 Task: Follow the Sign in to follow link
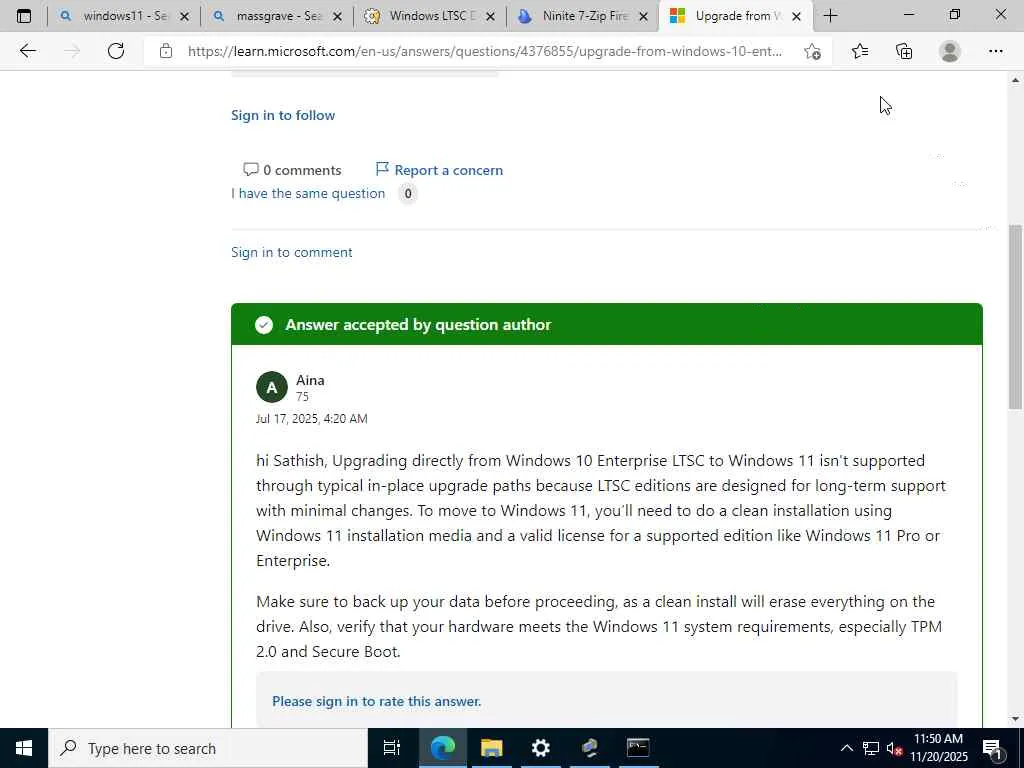pyautogui.click(x=283, y=115)
